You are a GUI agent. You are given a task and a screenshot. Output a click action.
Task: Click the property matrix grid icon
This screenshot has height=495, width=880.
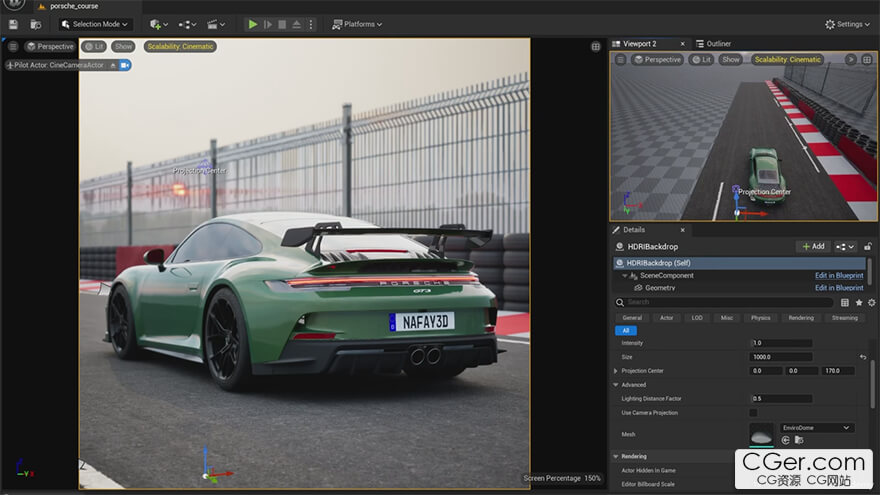click(845, 302)
